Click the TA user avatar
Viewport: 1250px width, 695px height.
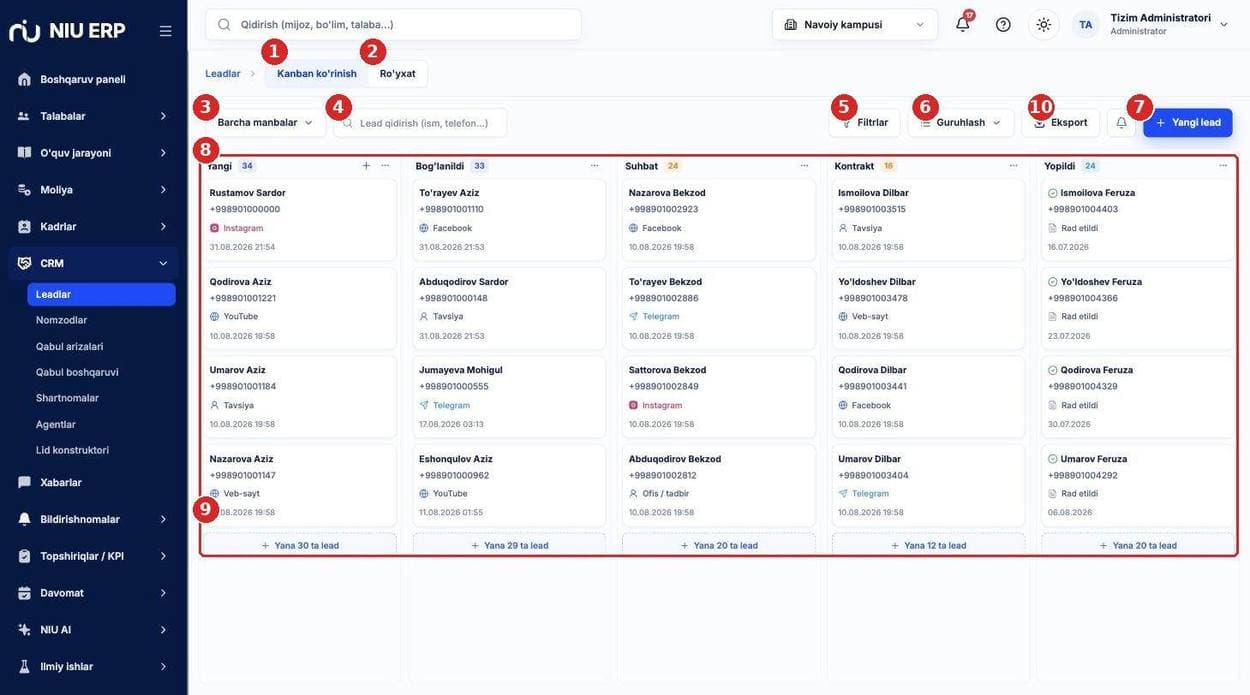1085,24
